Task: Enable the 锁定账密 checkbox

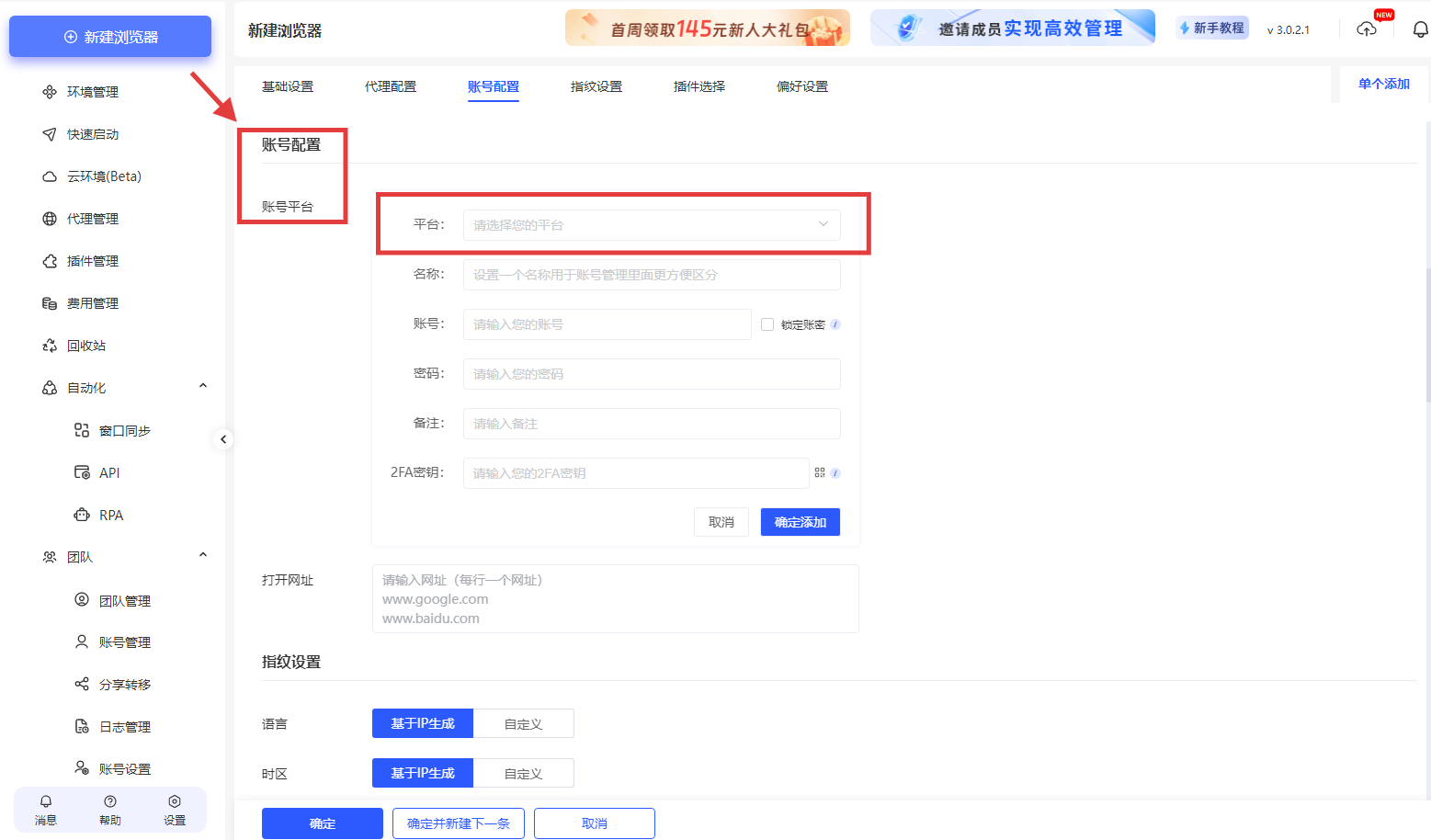Action: tap(767, 324)
